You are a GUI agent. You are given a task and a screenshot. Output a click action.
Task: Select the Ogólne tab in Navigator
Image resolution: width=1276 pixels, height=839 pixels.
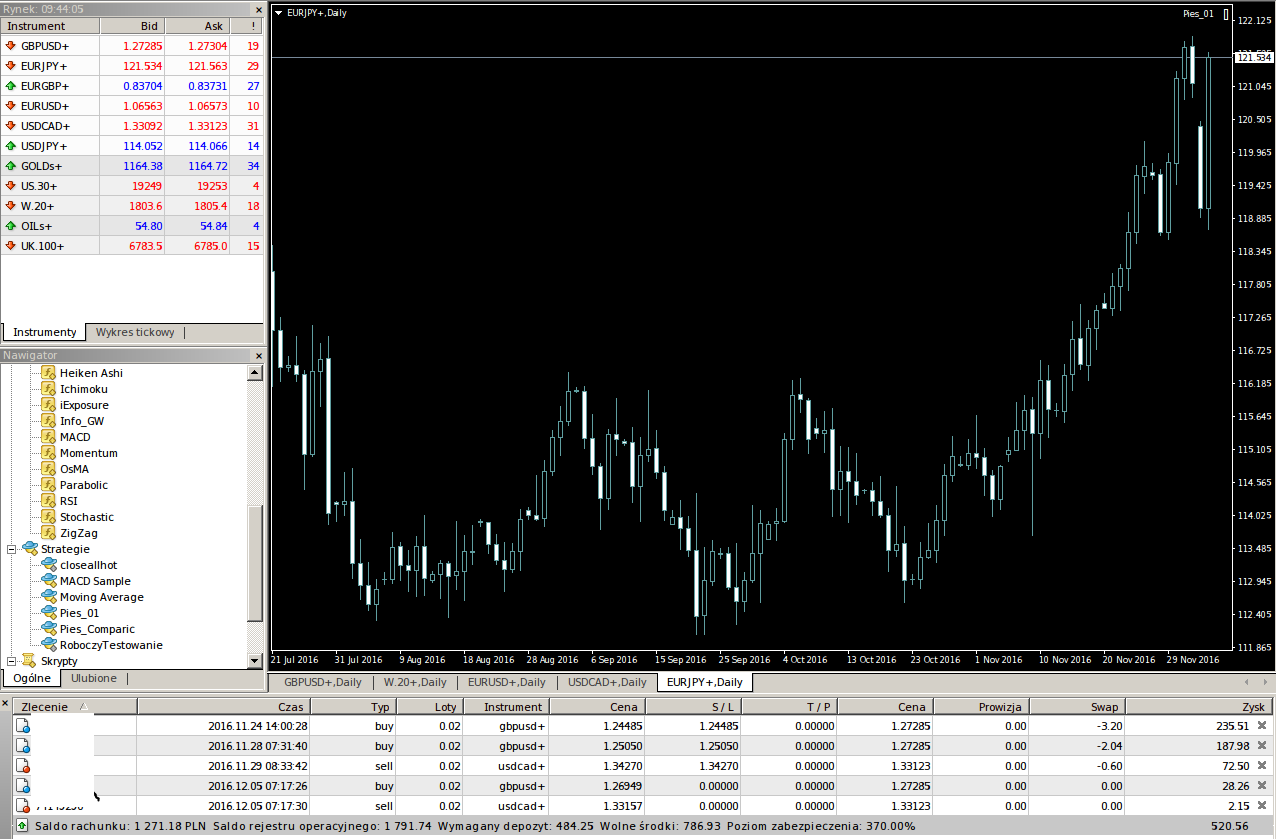(32, 678)
